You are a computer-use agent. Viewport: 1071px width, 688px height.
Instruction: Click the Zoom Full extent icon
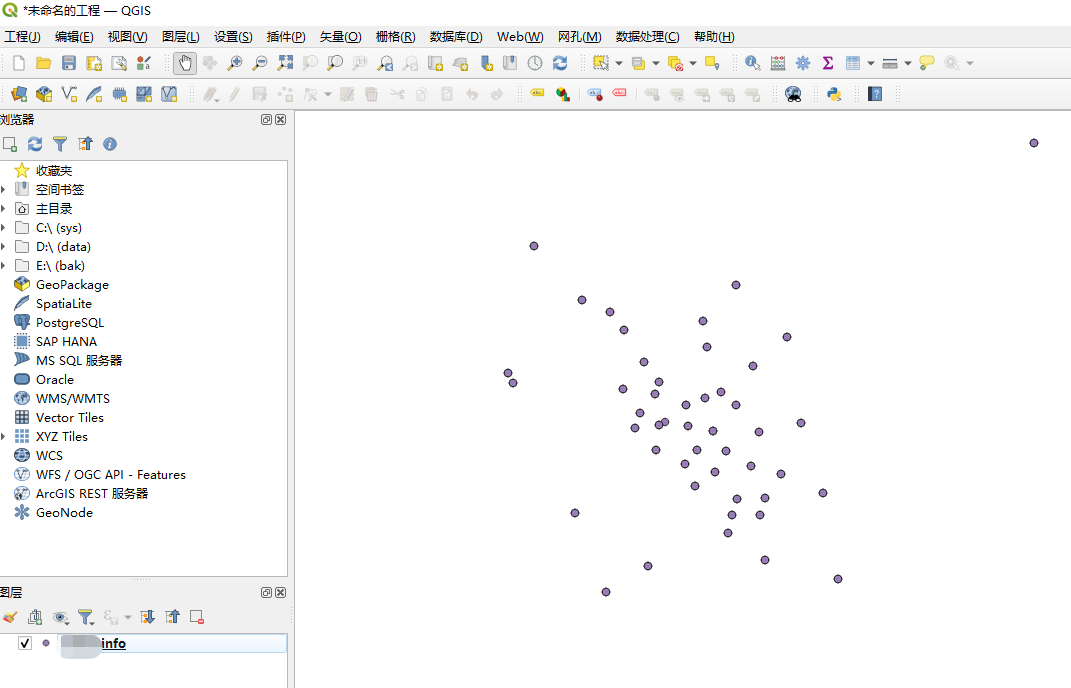[x=285, y=63]
